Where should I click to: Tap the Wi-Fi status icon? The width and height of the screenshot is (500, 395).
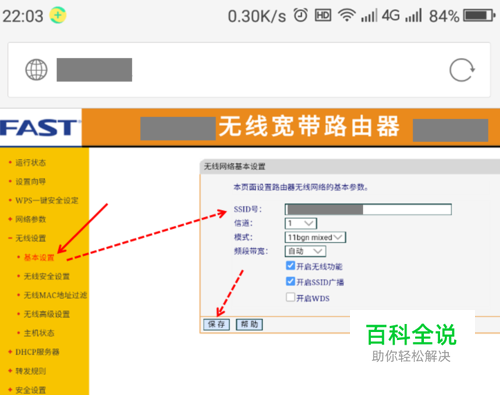click(347, 15)
